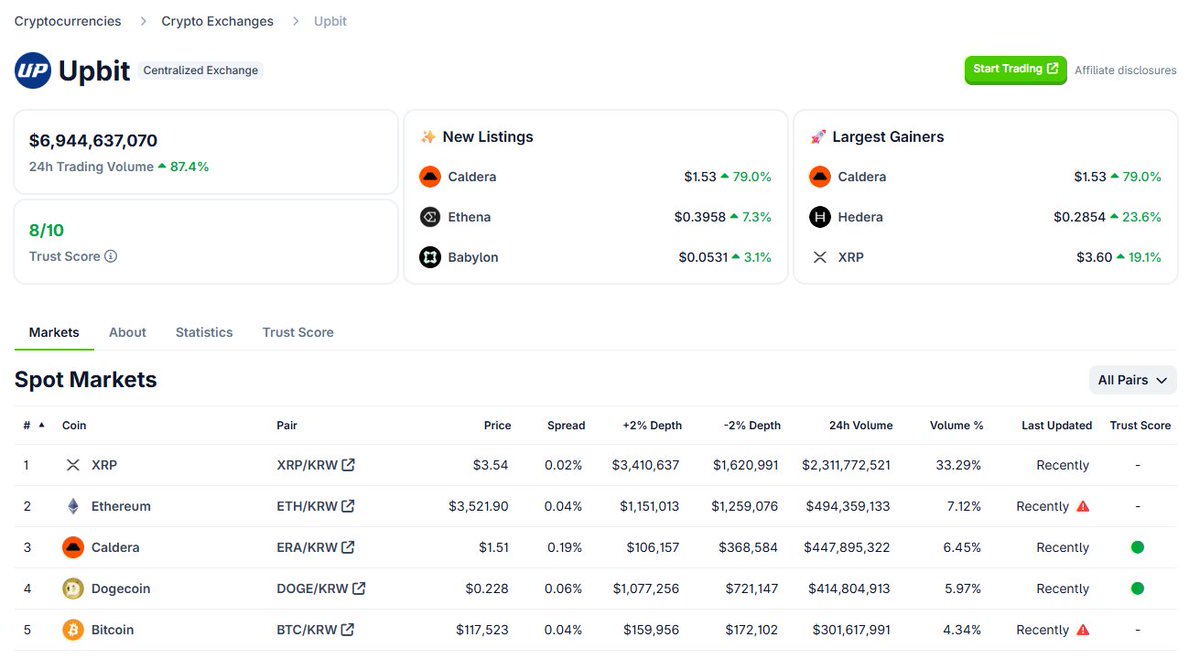1200x659 pixels.
Task: Click the Upbit logo icon
Action: (33, 70)
